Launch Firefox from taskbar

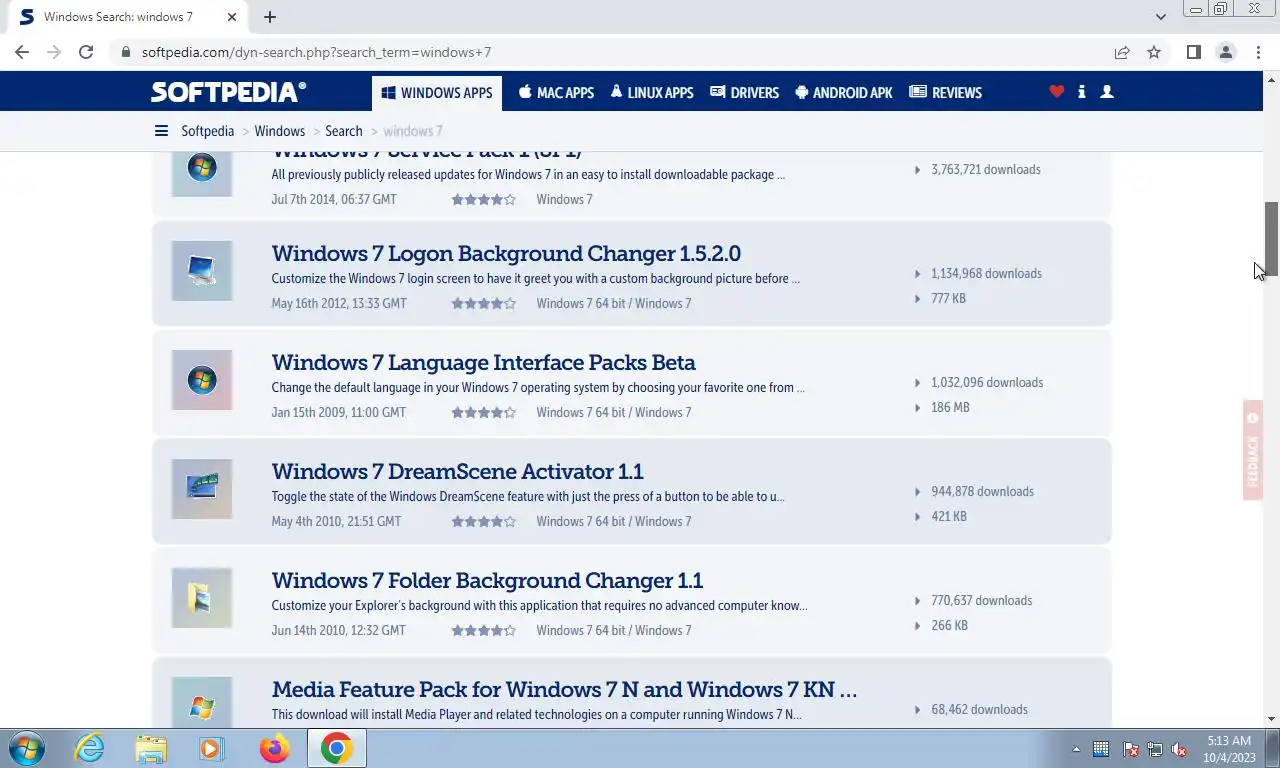point(274,748)
